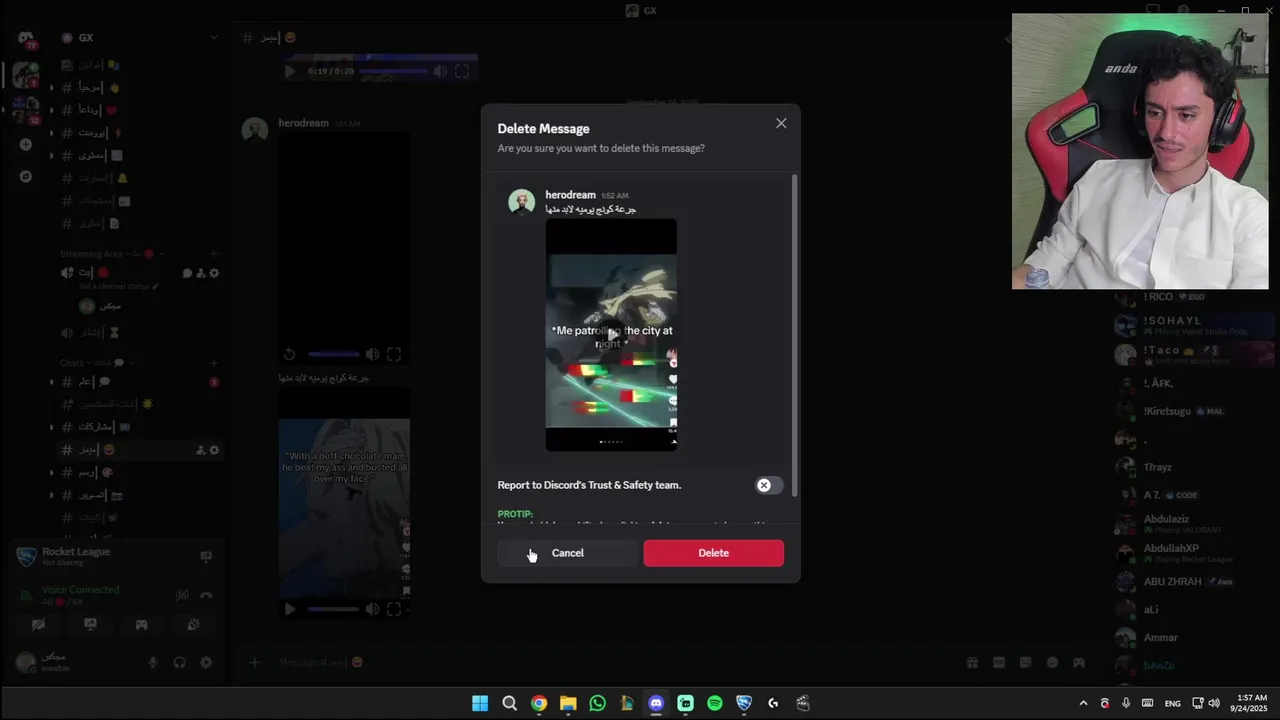The image size is (1280, 720).
Task: Click the herodream username in the dialog
Action: click(x=570, y=195)
